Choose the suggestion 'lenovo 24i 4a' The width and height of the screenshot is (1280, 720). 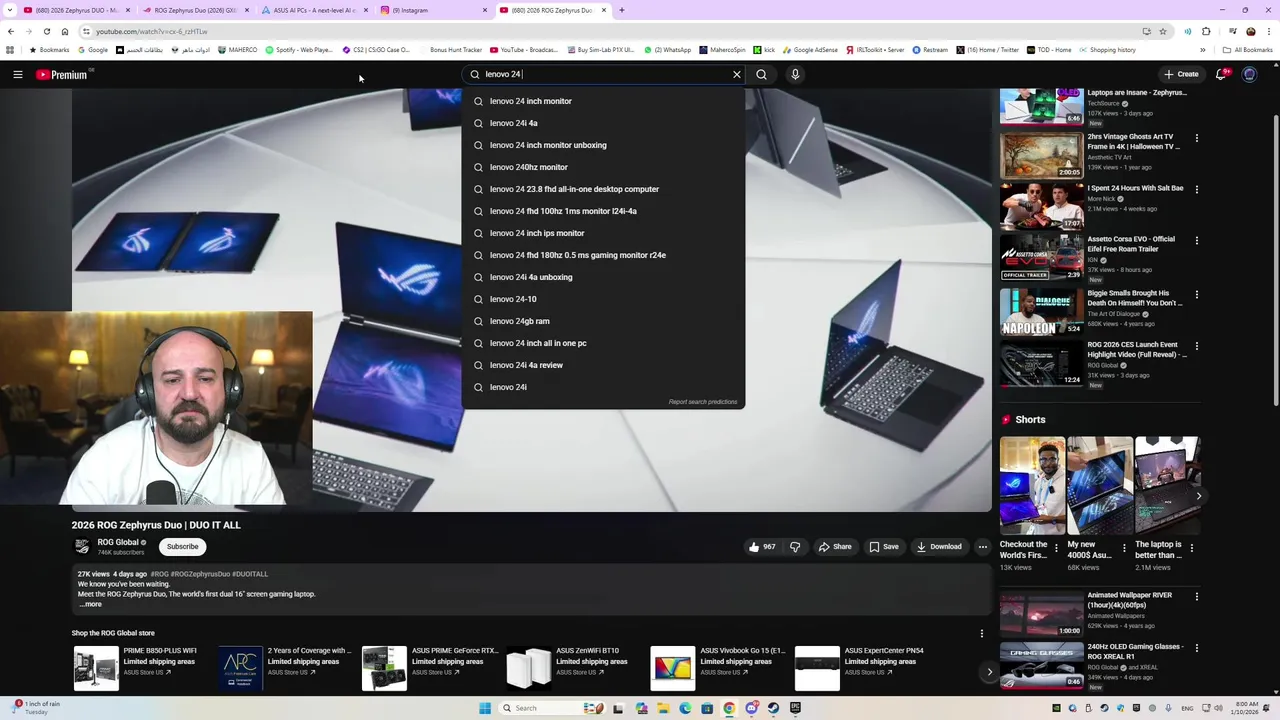click(603, 123)
